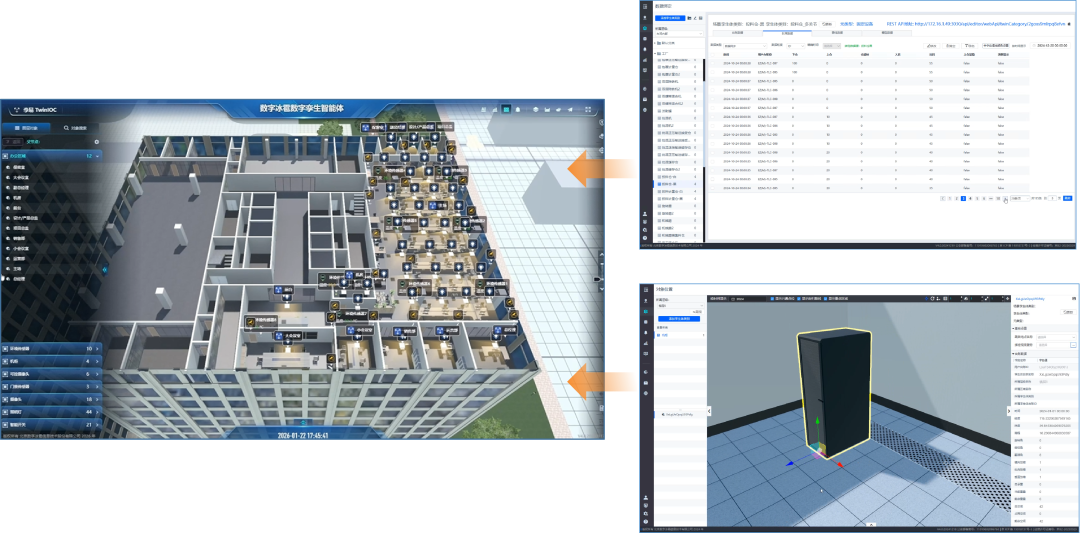Click blue jump button beside page input
Image resolution: width=1080 pixels, height=533 pixels.
pyautogui.click(x=1068, y=198)
